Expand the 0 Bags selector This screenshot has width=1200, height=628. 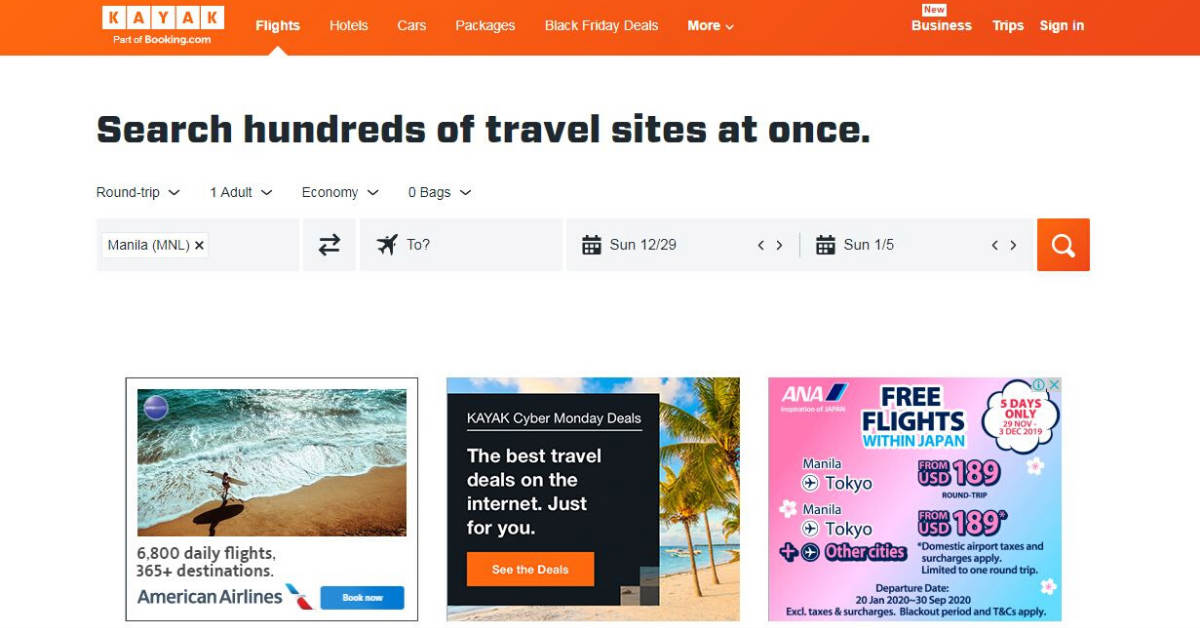[439, 192]
